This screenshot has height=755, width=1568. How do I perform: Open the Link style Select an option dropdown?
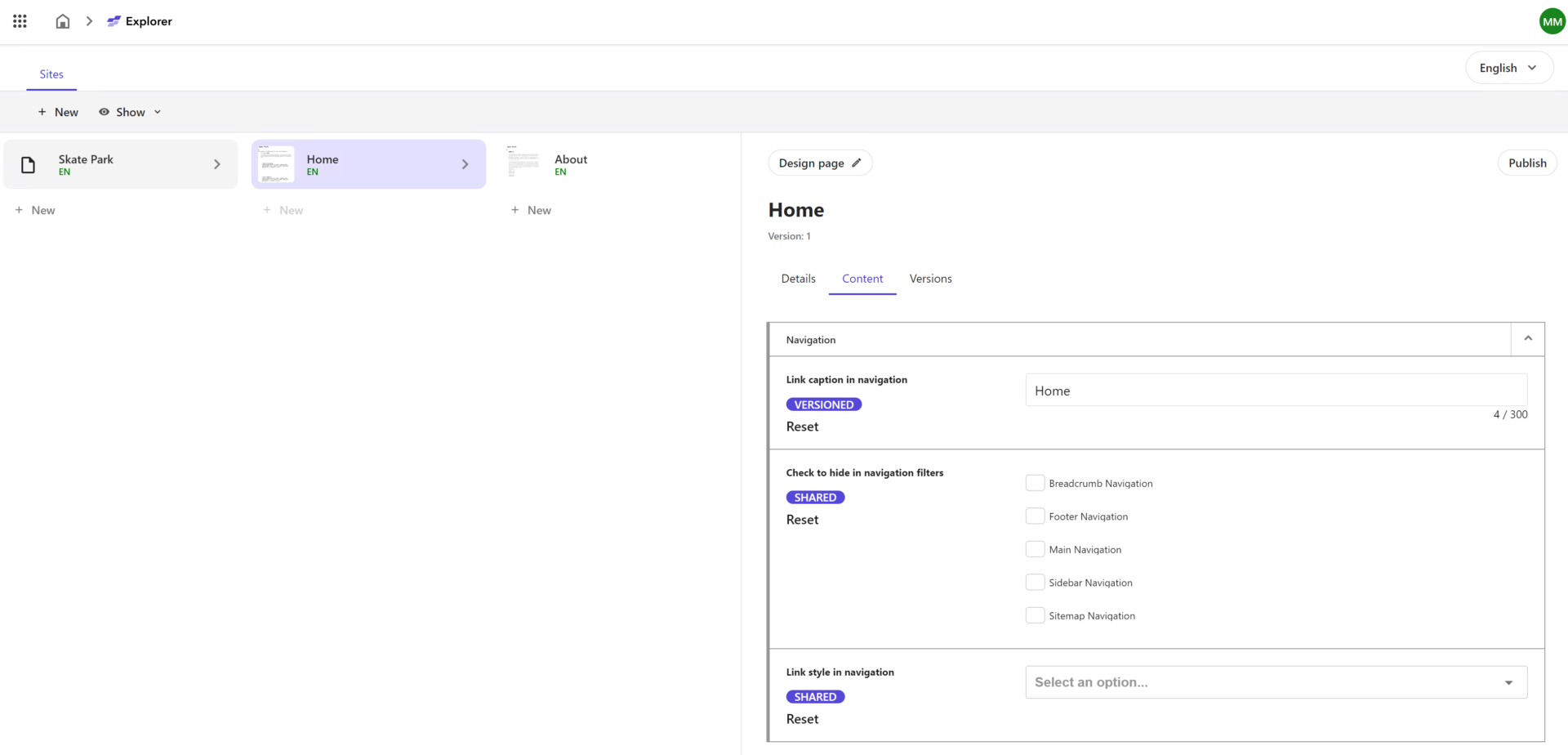click(1275, 681)
